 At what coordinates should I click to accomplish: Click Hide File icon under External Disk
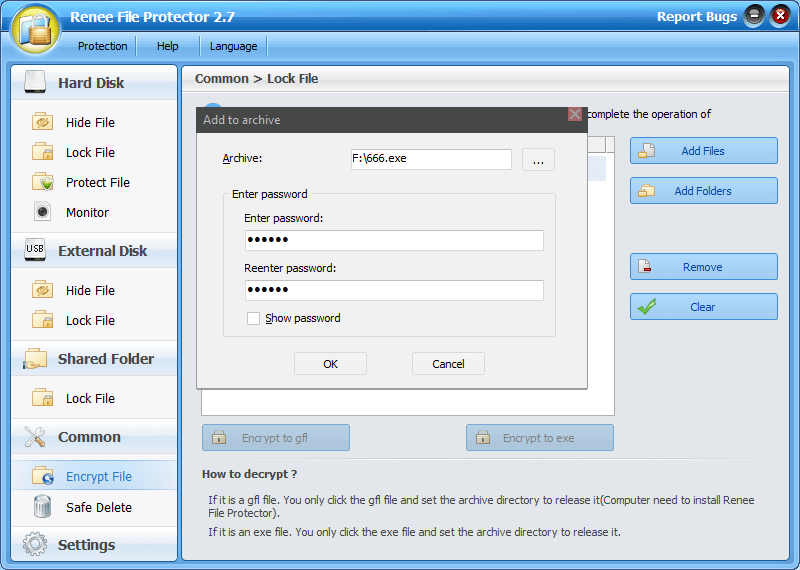pyautogui.click(x=42, y=290)
